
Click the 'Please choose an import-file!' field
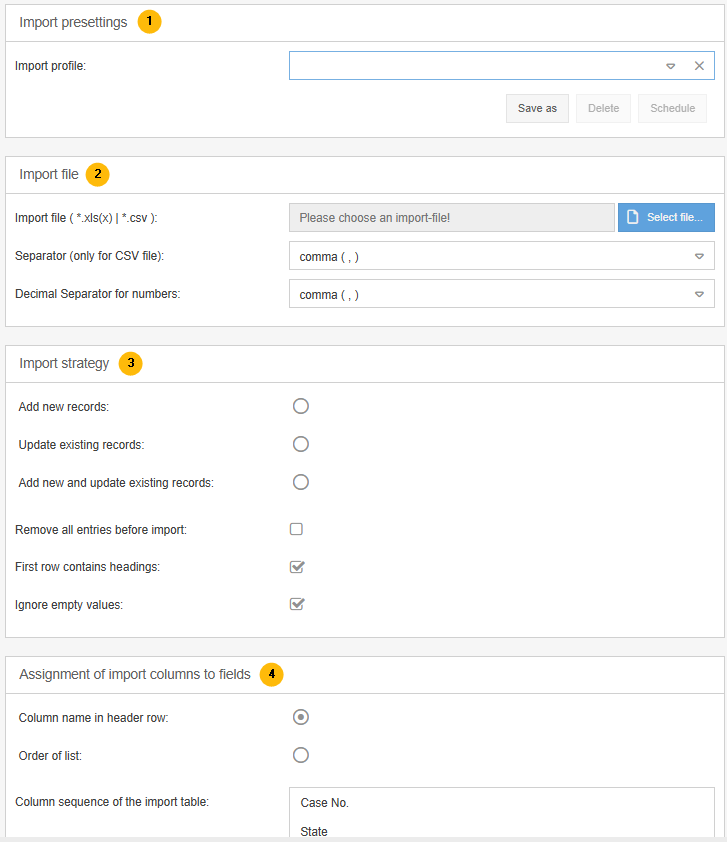point(451,217)
